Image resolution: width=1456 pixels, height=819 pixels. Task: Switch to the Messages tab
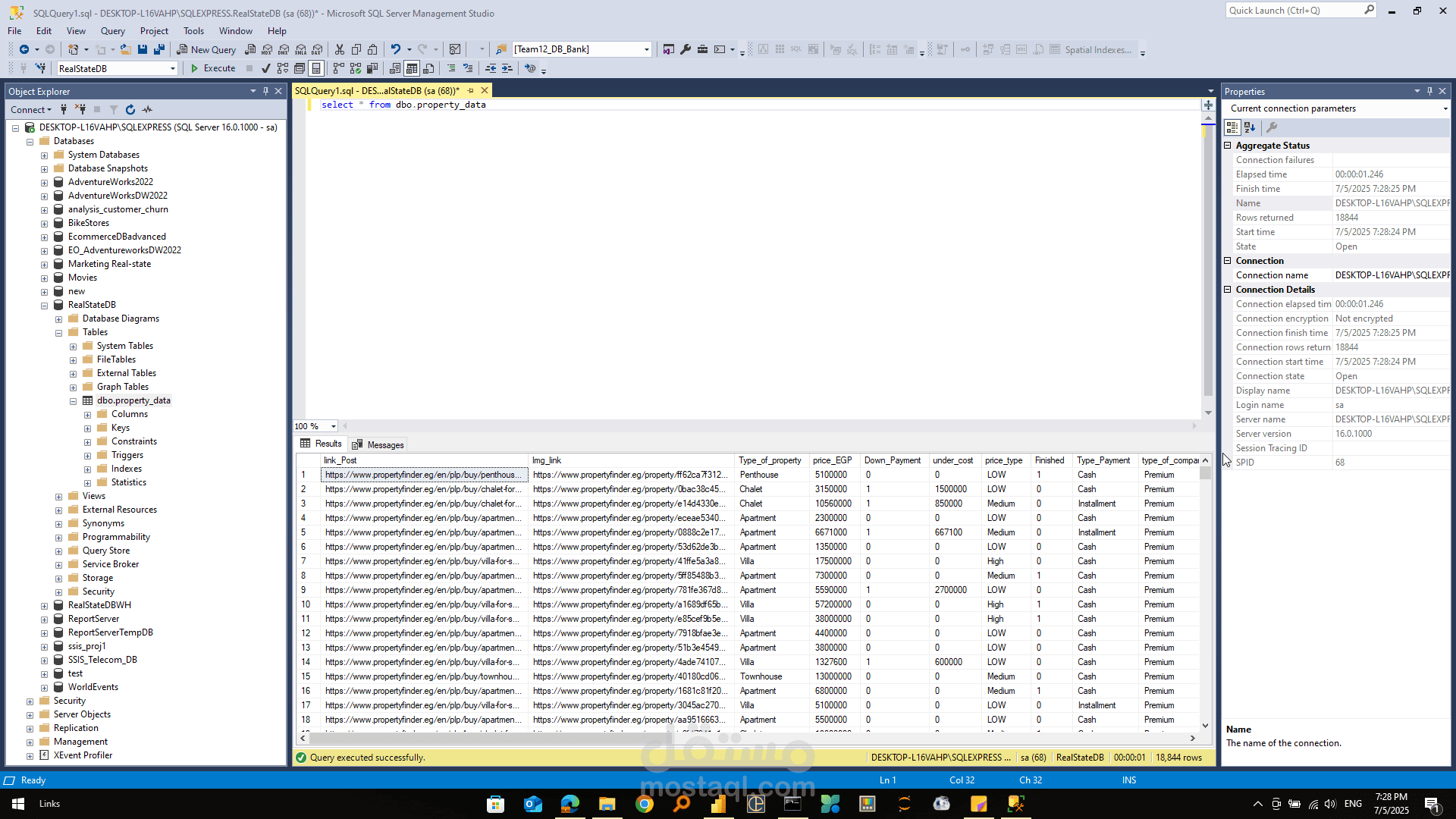click(378, 445)
